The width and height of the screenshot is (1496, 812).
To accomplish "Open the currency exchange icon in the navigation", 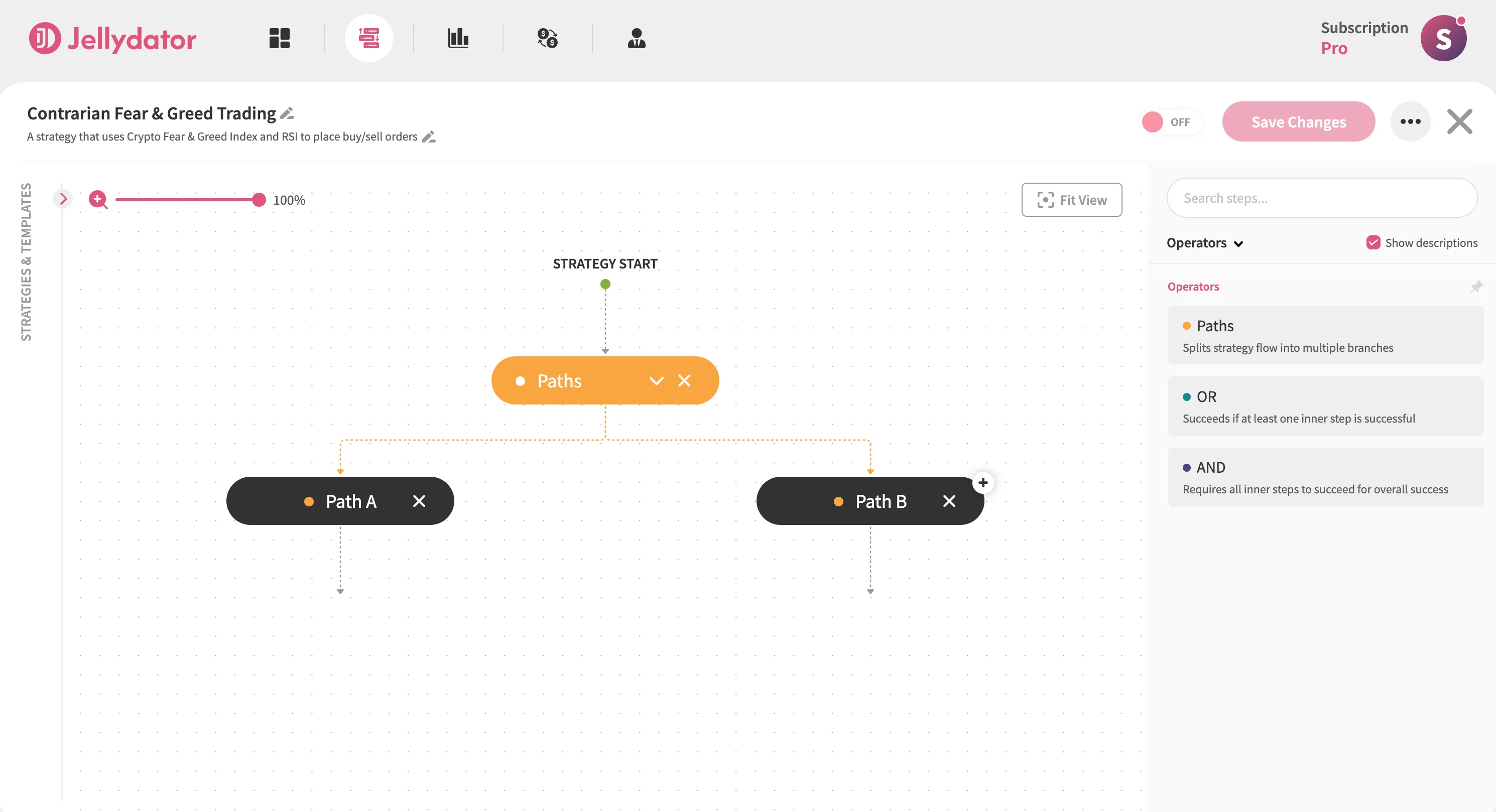I will (x=547, y=38).
